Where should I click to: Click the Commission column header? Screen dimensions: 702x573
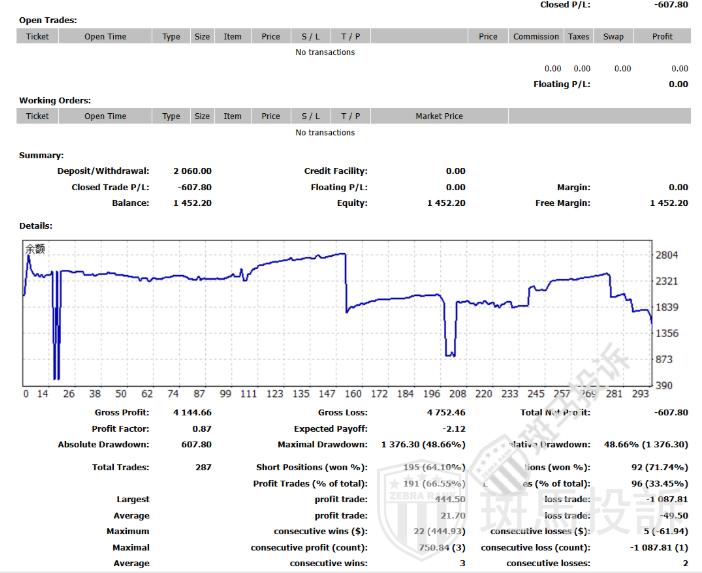point(536,36)
